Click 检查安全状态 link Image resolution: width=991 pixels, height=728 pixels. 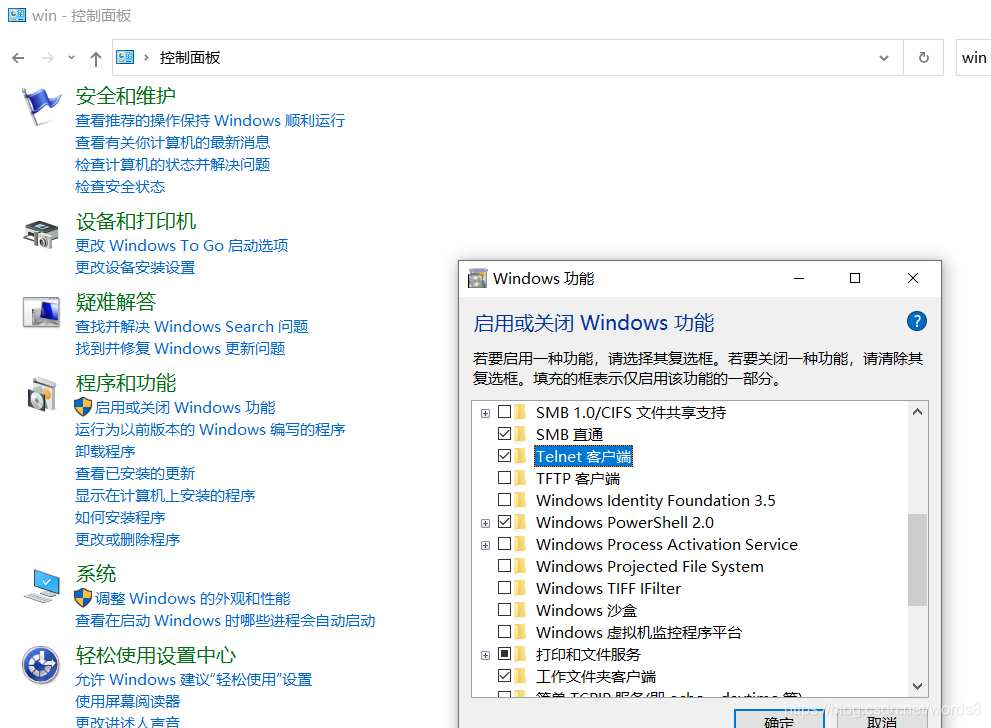tap(120, 187)
